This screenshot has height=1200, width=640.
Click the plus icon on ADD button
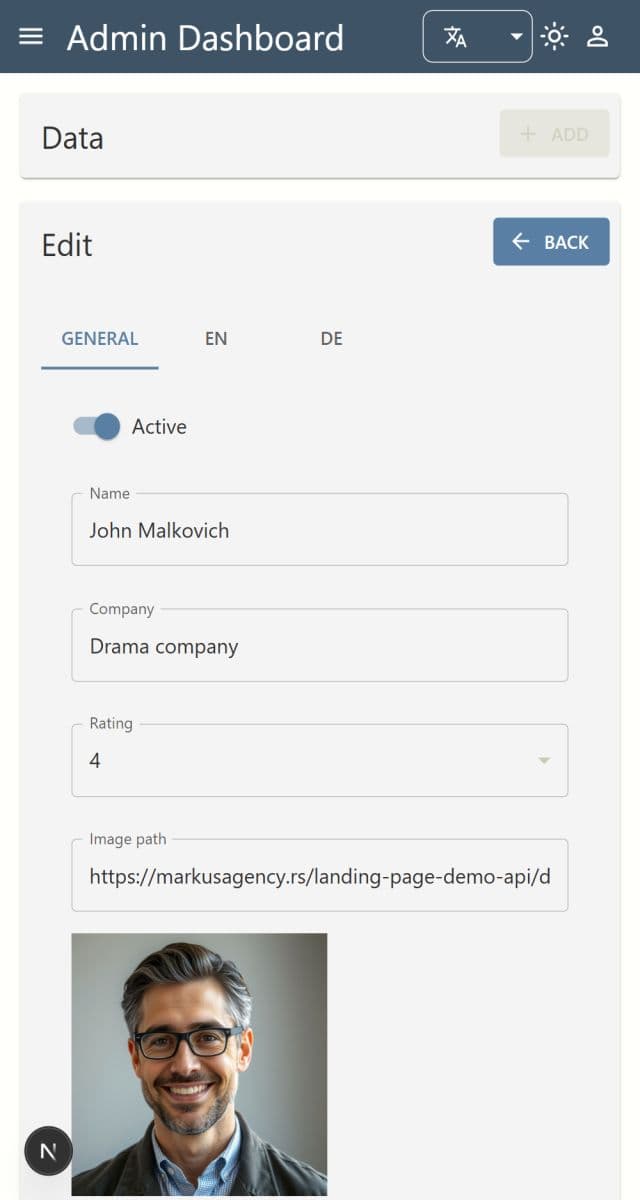click(x=527, y=133)
